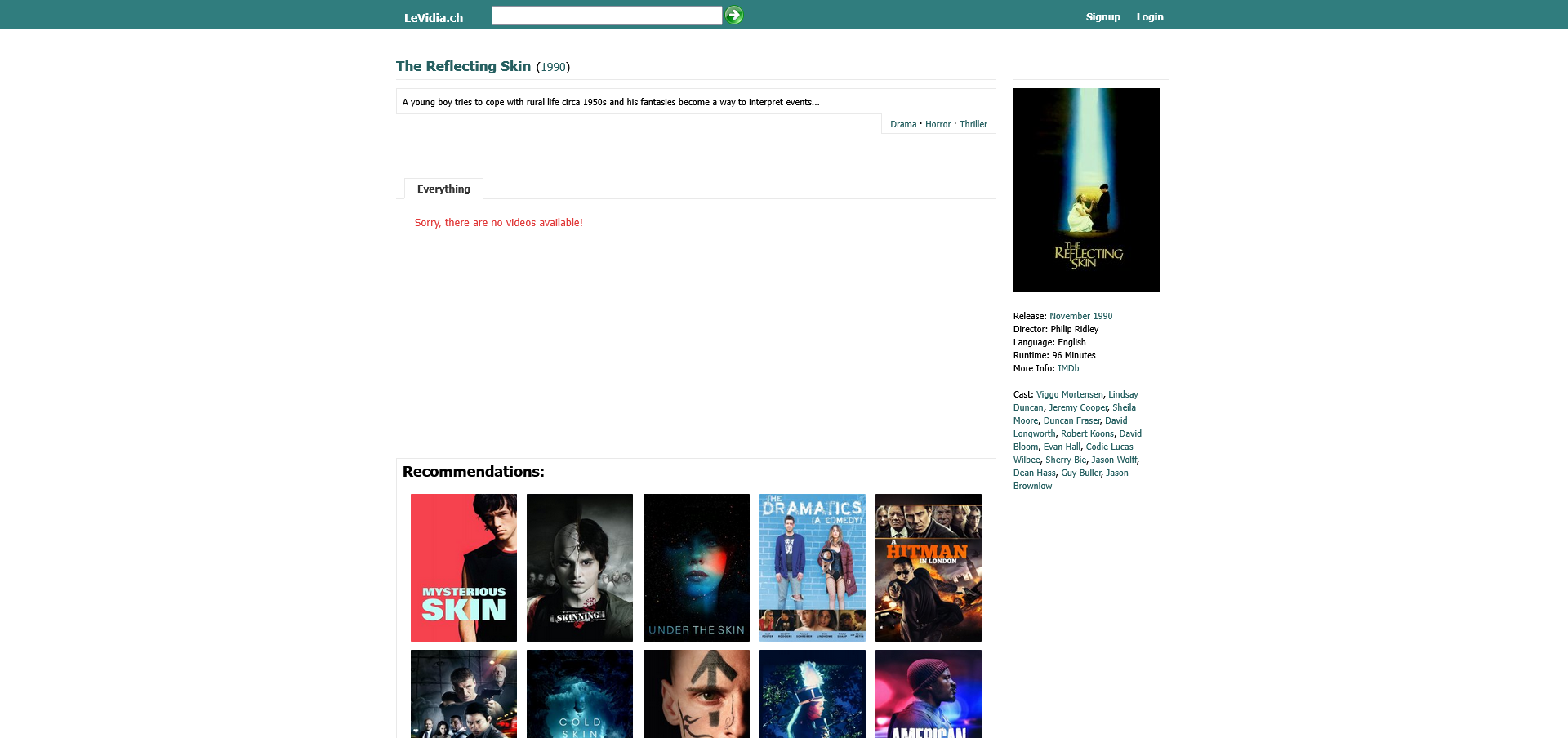Open the Horror genre link
The height and width of the screenshot is (738, 1568).
[x=938, y=124]
